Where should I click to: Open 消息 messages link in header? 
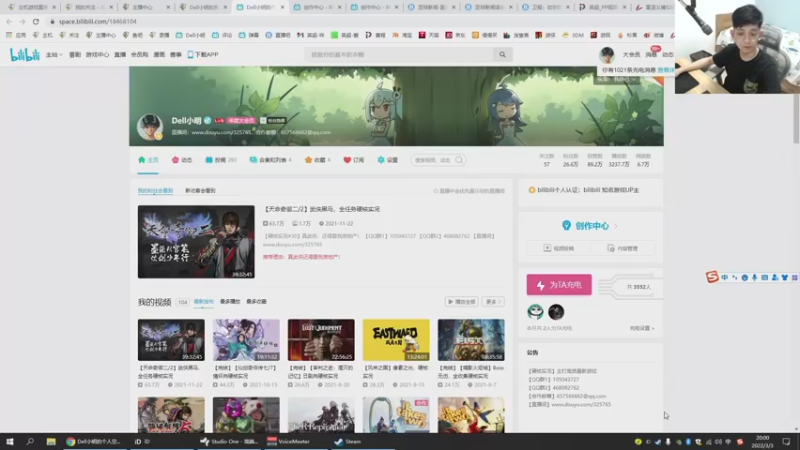coord(651,55)
